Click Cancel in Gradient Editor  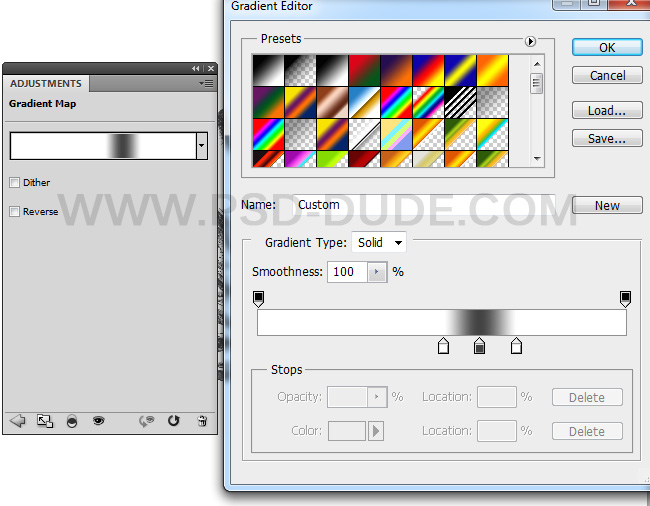(607, 75)
